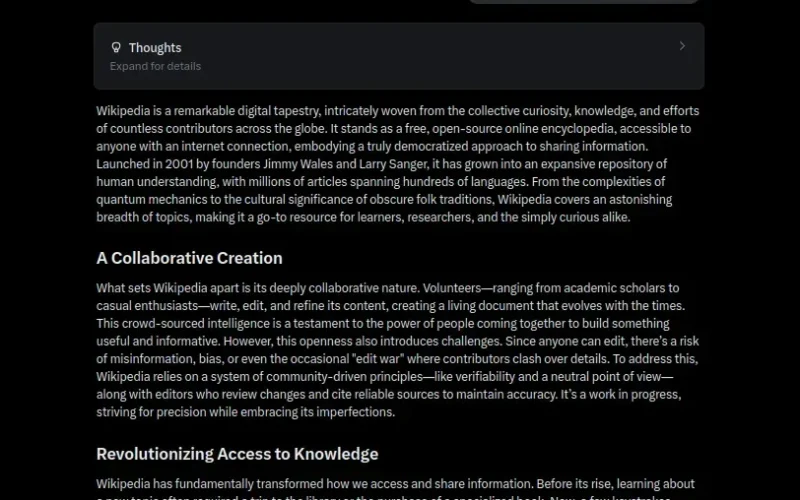Click the lightbulb icon beside Thoughts
The image size is (800, 500).
pos(116,47)
